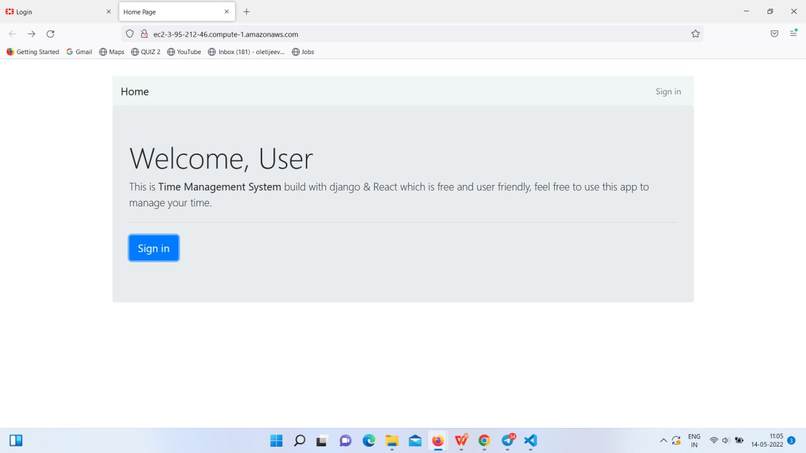The width and height of the screenshot is (806, 453).
Task: Open File Explorer from taskbar
Action: [392, 441]
